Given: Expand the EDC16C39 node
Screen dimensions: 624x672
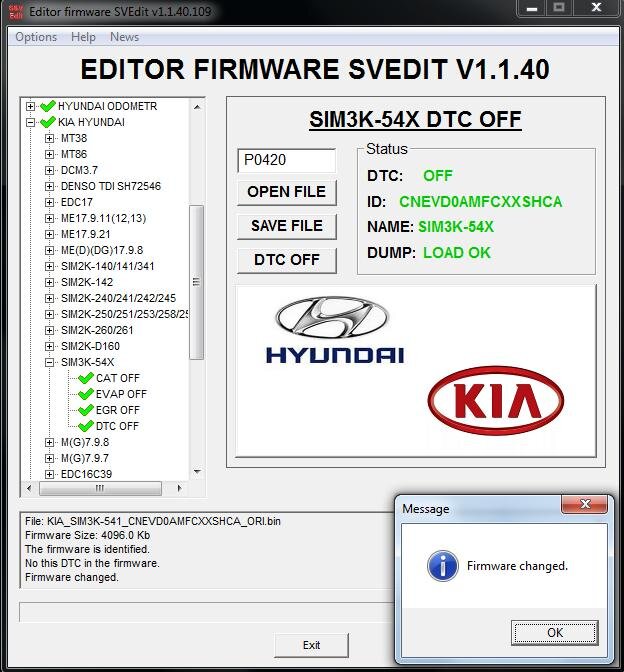Looking at the screenshot, I should point(49,474).
